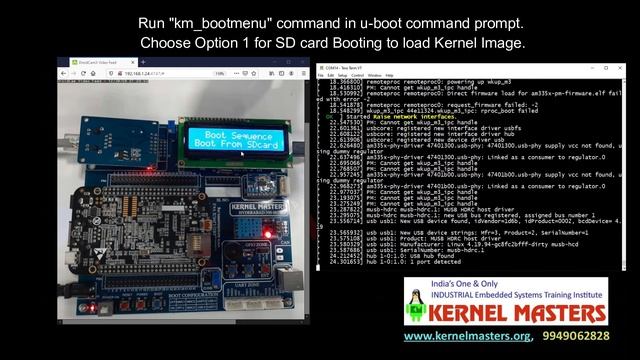Open a new Firefox tab
Image resolution: width=640 pixels, height=360 pixels.
(143, 62)
